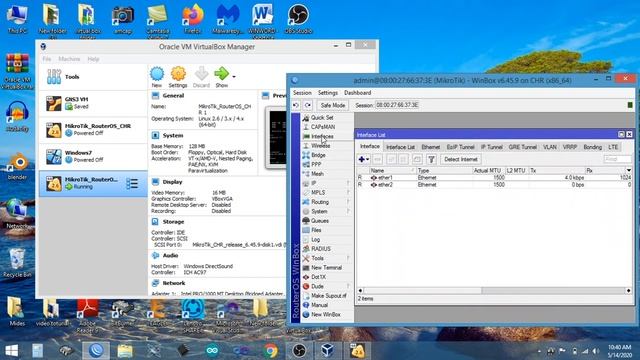
Task: Open Bridge in WinBox sidebar
Action: [x=318, y=155]
